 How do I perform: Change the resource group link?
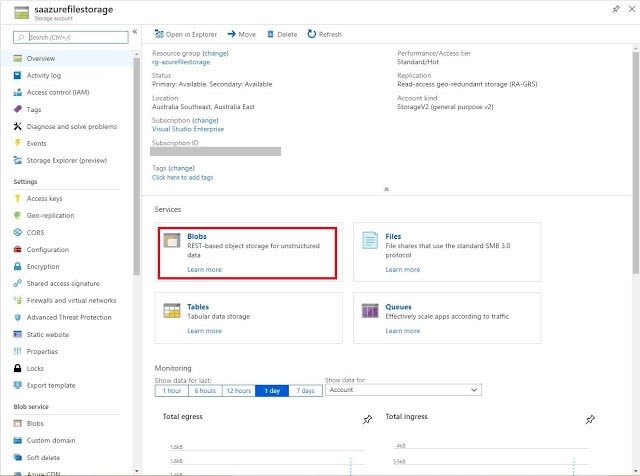pyautogui.click(x=216, y=53)
